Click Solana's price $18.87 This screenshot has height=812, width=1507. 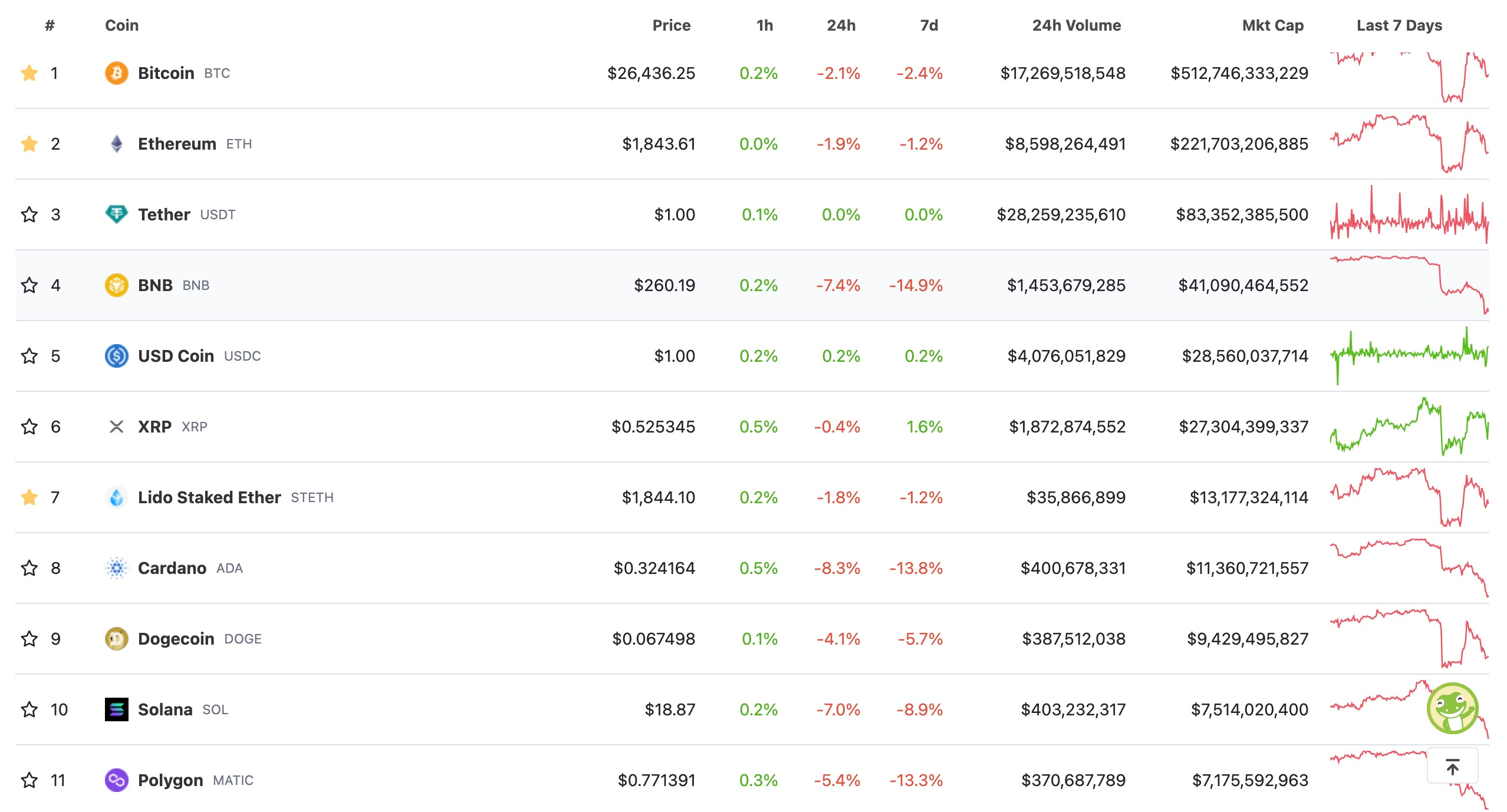[x=670, y=709]
